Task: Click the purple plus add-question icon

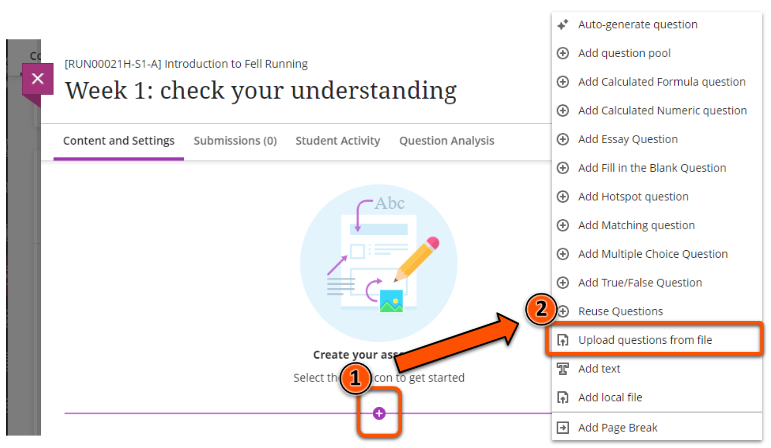Action: 379,413
